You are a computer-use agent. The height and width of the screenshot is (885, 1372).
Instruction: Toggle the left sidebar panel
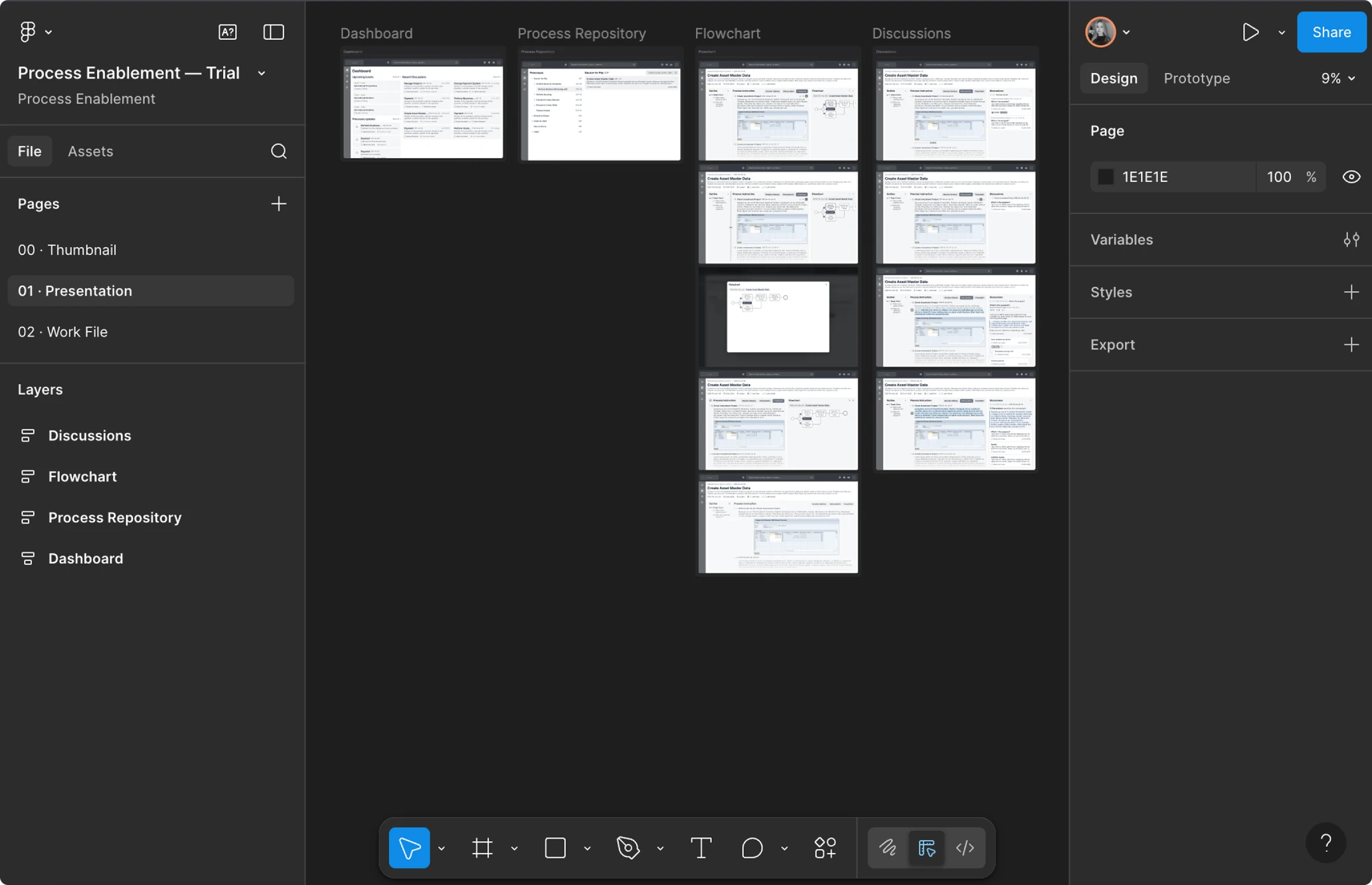[273, 32]
